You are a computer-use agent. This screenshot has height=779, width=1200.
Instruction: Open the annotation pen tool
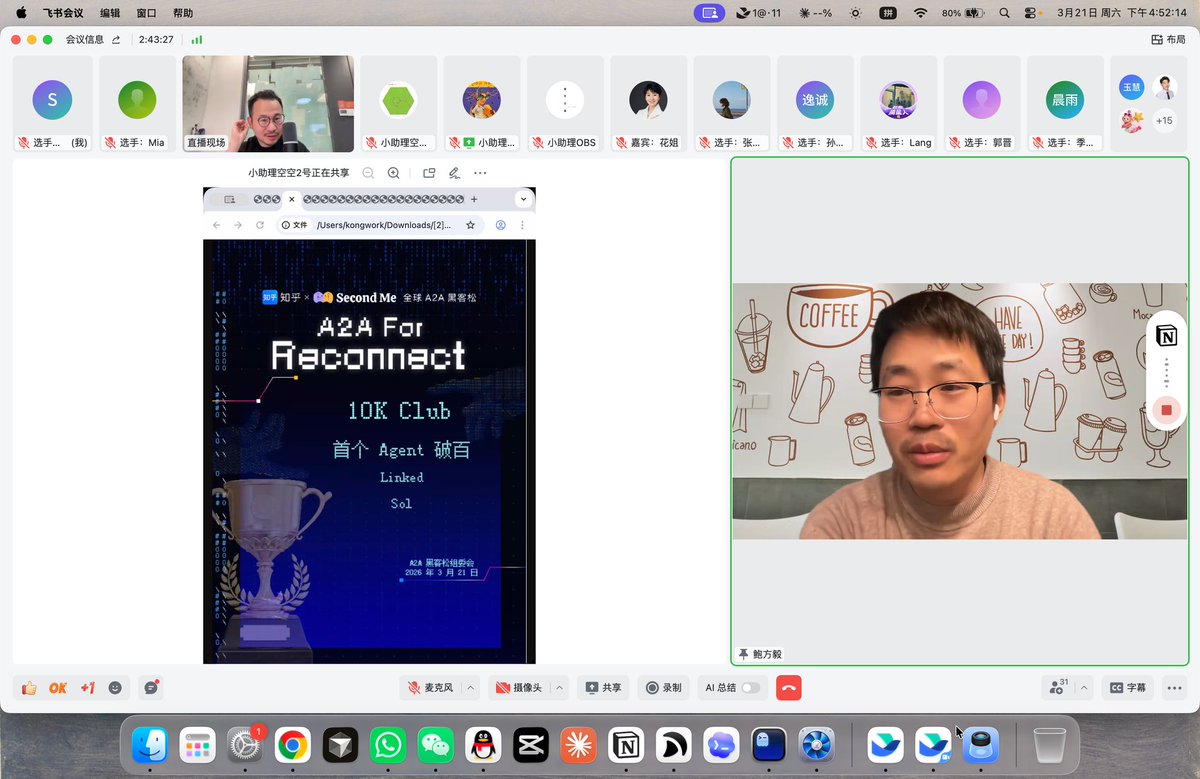click(x=454, y=173)
